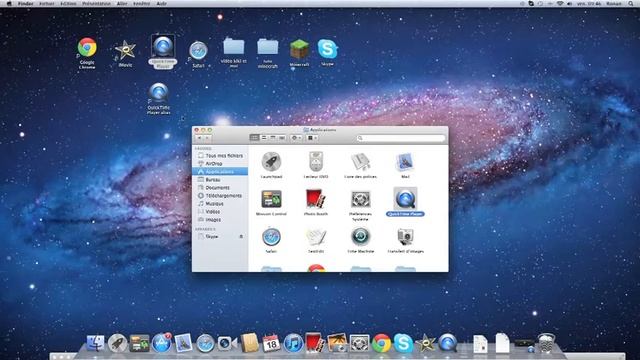Viewport: 640px width, 360px height.
Task: Open the Trash in the Dock
Action: pos(546,343)
